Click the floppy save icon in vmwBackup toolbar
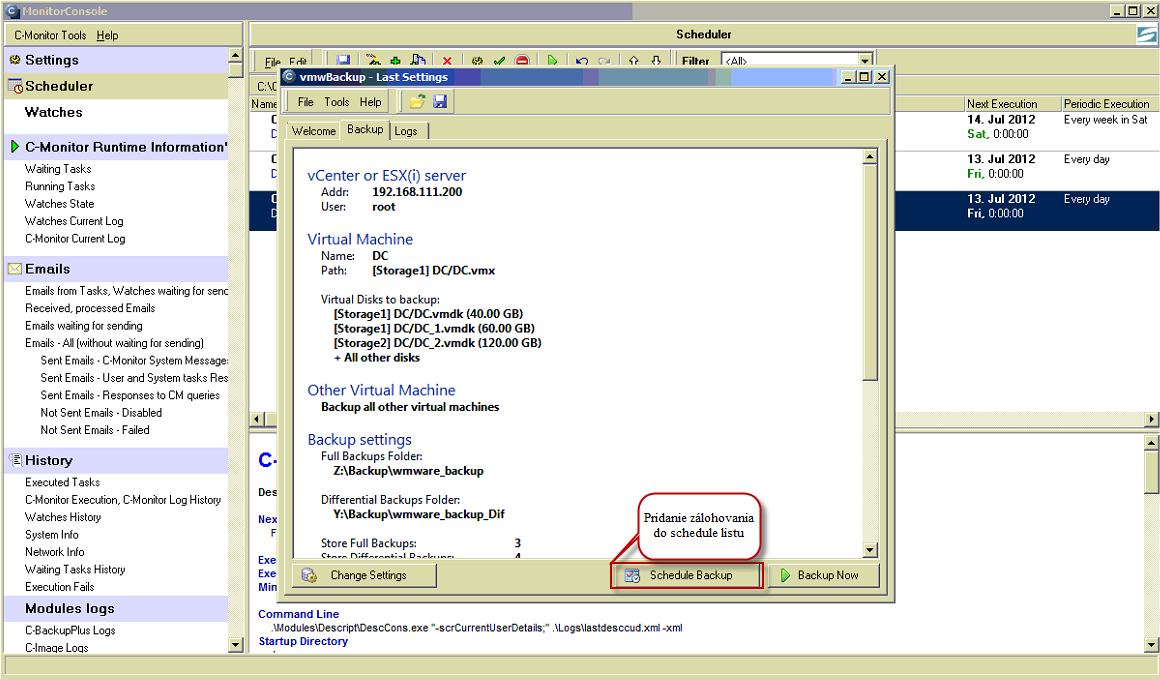Viewport: 1160px width, 679px height. point(440,101)
